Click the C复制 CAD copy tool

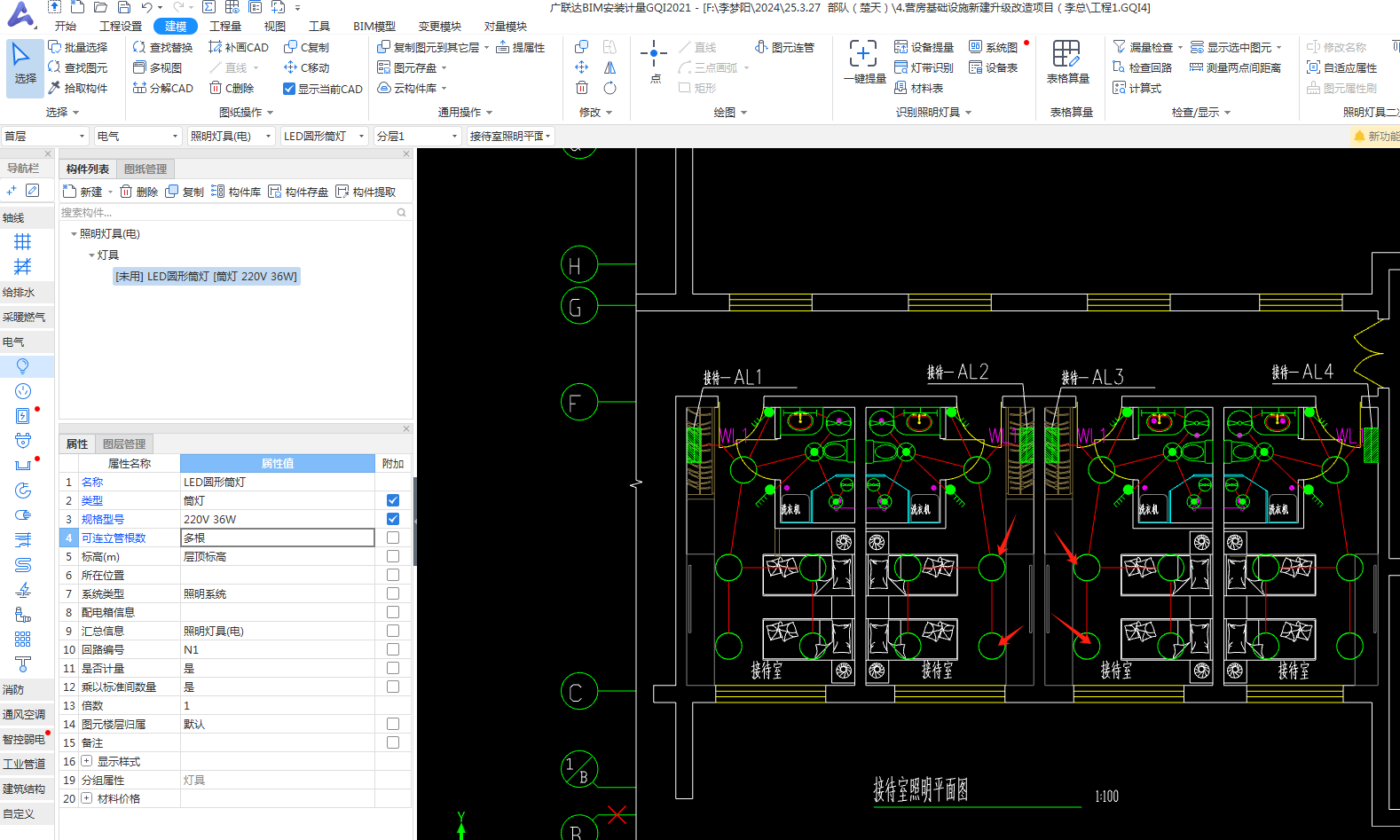306,47
